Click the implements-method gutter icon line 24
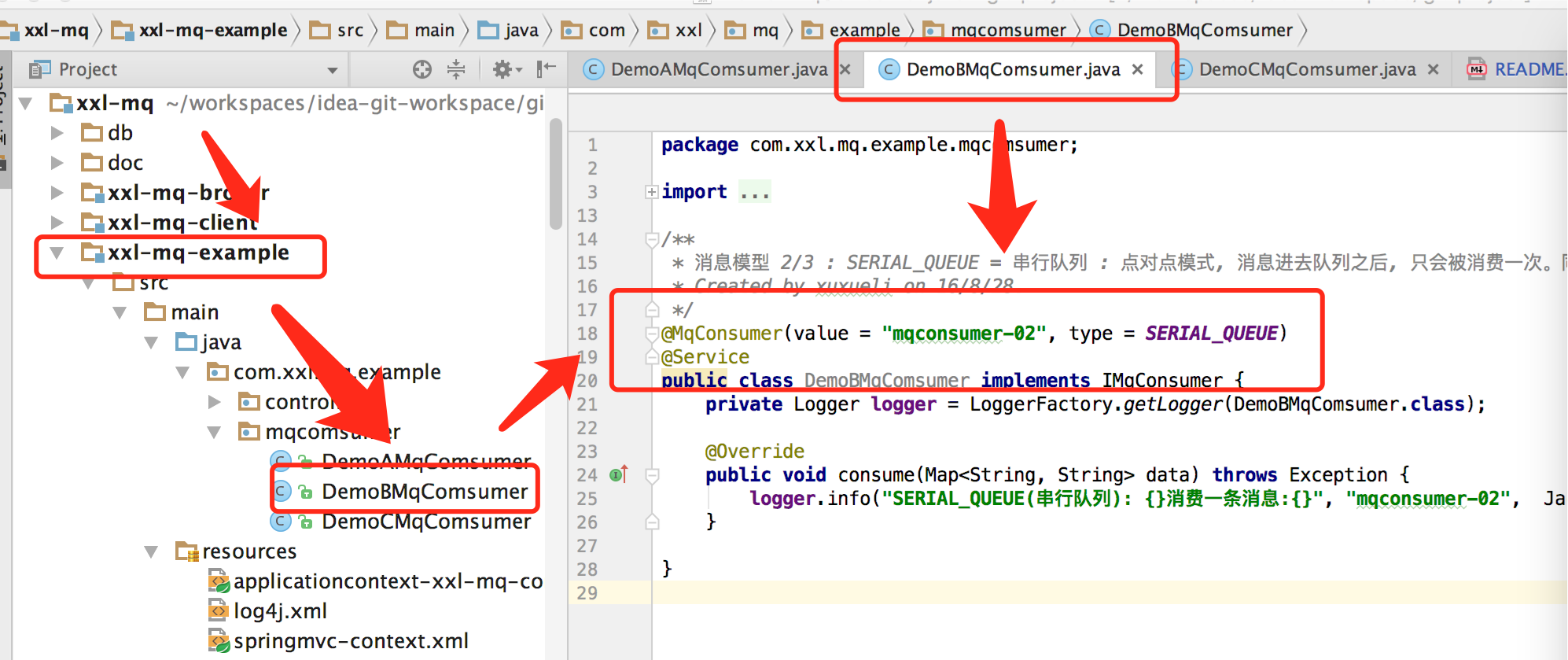 619,474
